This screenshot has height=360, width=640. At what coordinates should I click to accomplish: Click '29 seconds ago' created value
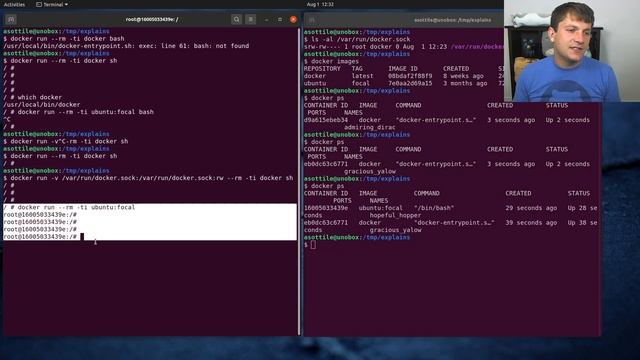tap(531, 208)
